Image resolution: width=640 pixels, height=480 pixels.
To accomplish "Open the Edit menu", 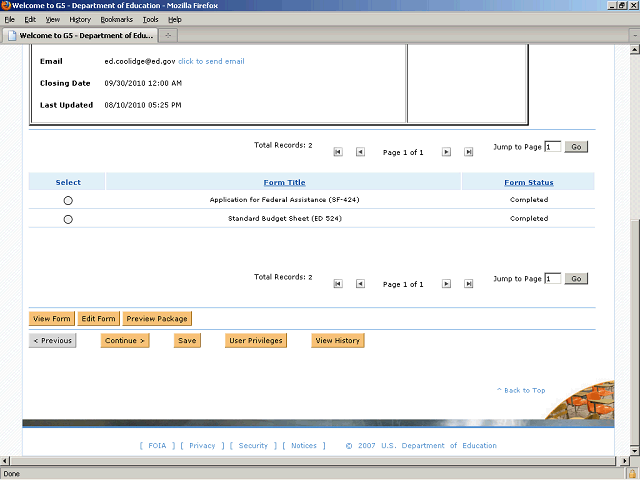I will (30, 20).
